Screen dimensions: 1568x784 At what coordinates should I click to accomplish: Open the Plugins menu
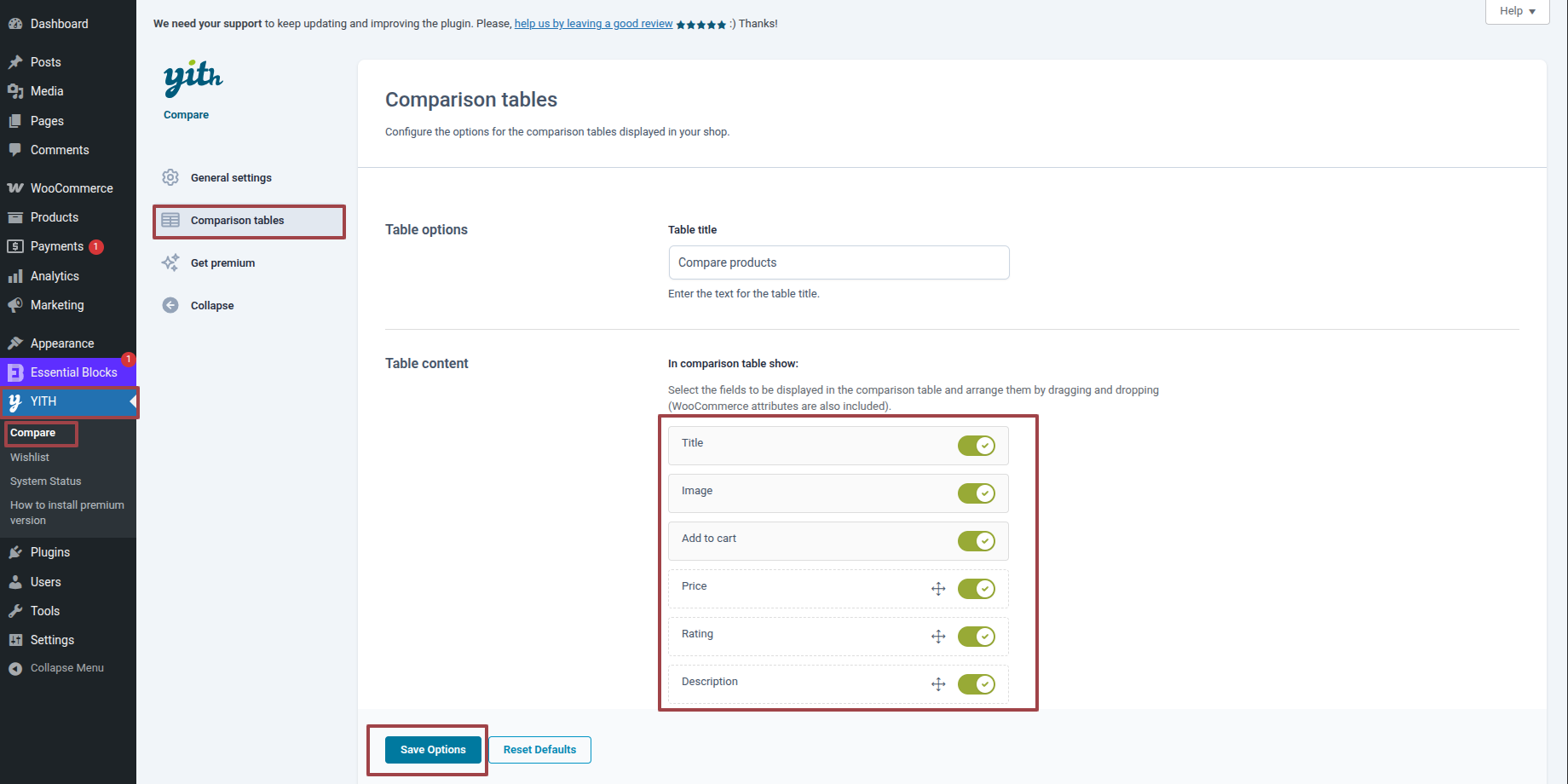50,552
